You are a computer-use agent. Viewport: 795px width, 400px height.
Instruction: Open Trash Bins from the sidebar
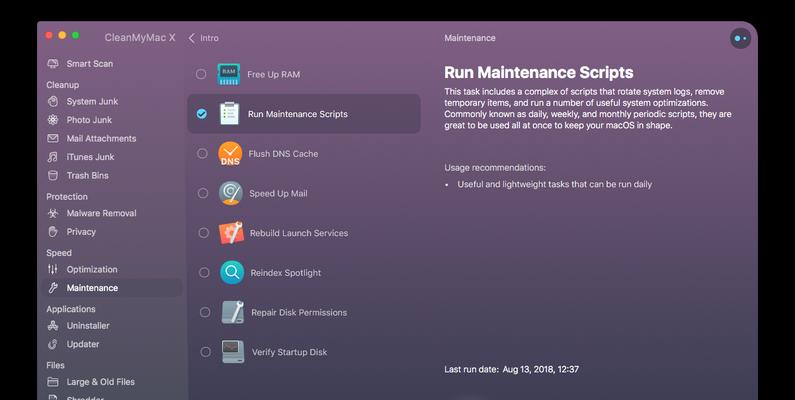(87, 175)
